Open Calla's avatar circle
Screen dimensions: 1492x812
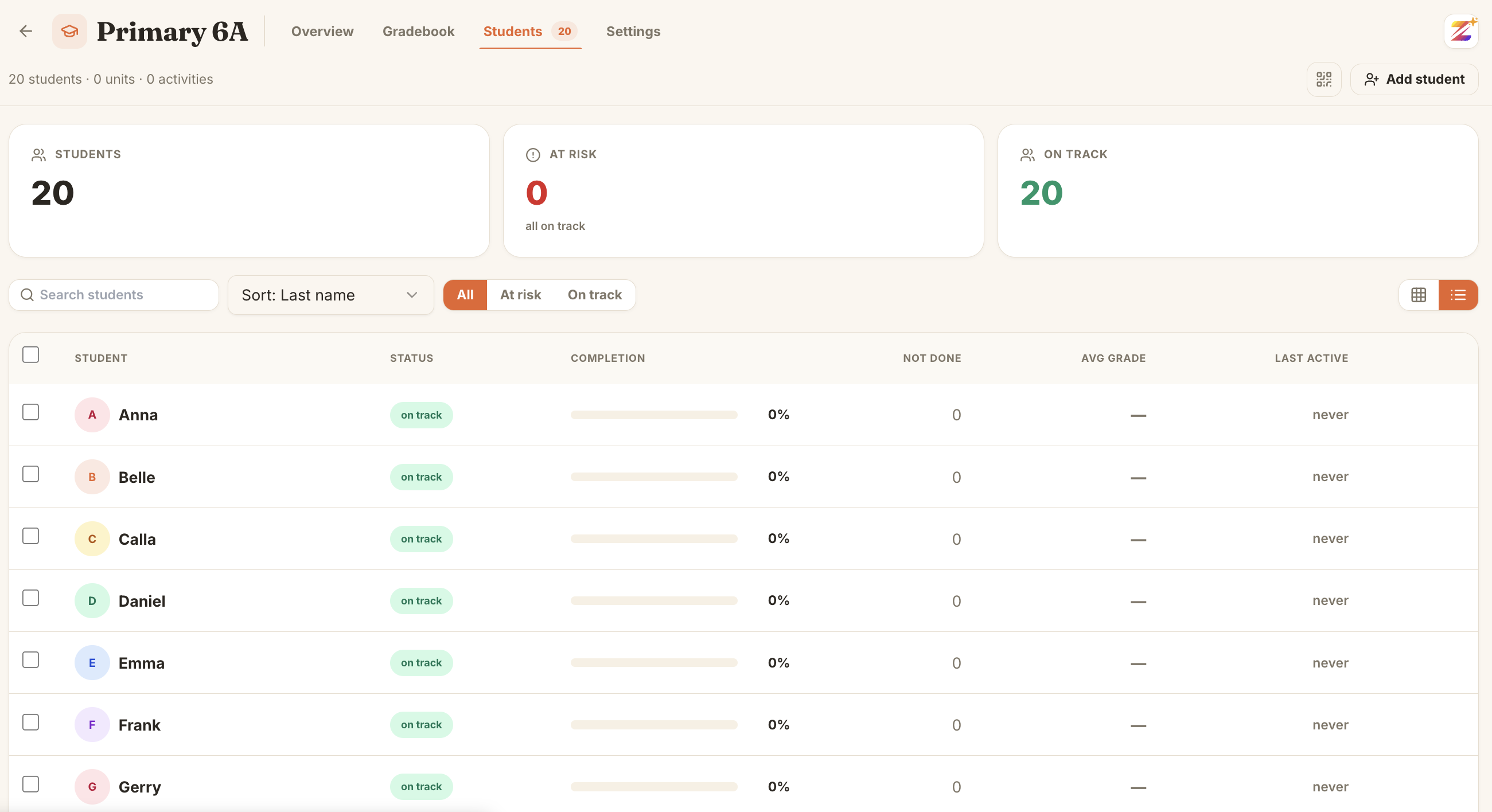(92, 538)
